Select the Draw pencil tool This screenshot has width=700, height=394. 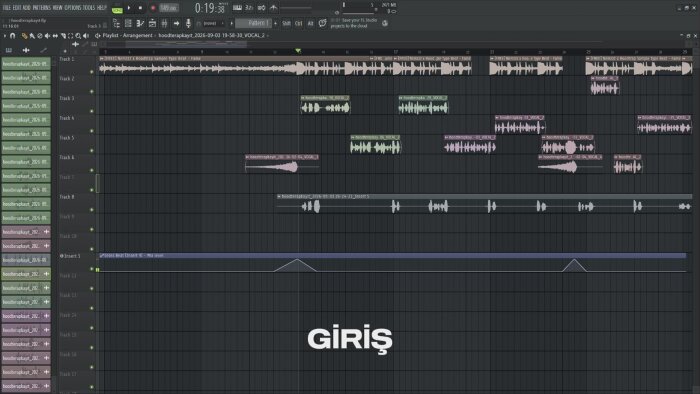(25, 36)
